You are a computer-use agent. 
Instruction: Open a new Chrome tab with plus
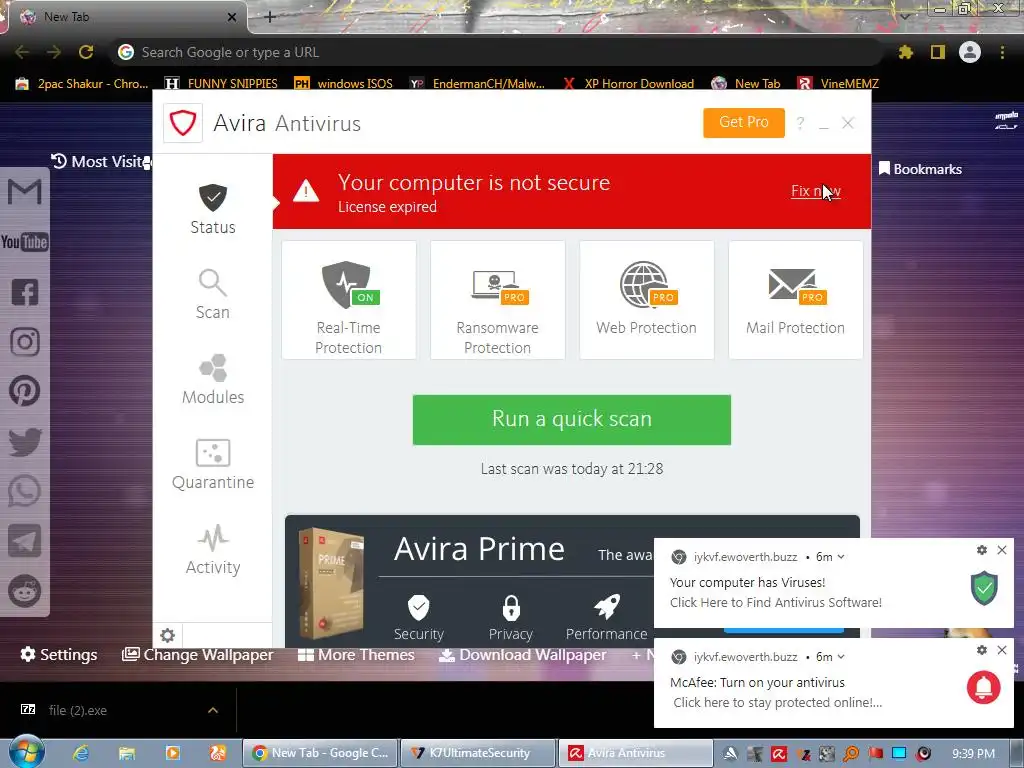click(270, 17)
